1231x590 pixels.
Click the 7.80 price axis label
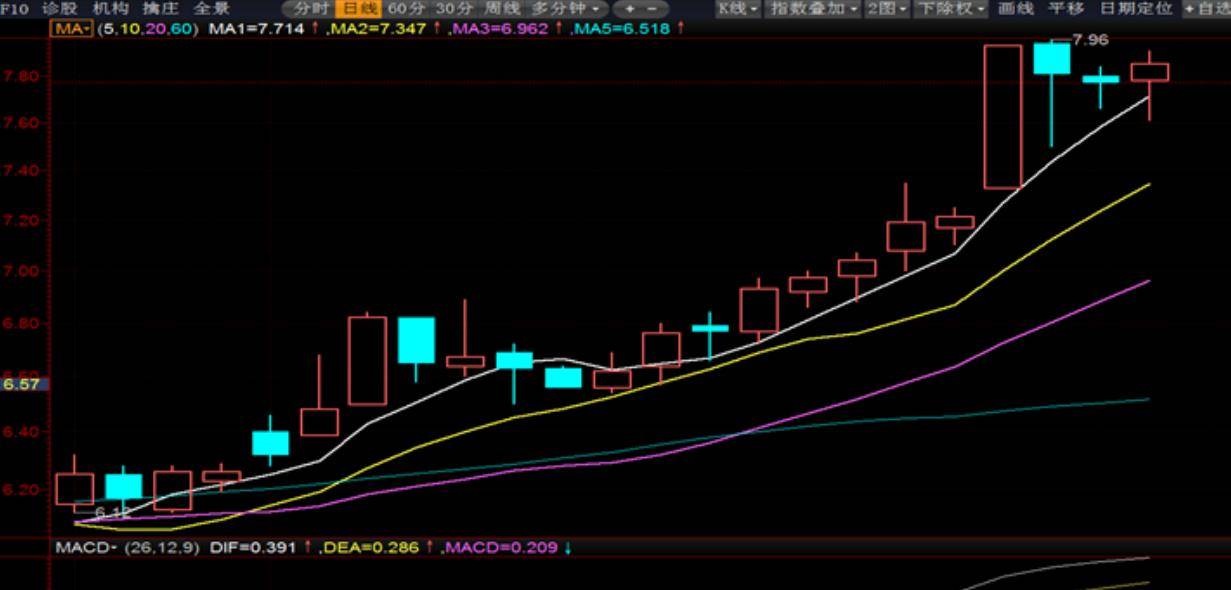tap(20, 75)
